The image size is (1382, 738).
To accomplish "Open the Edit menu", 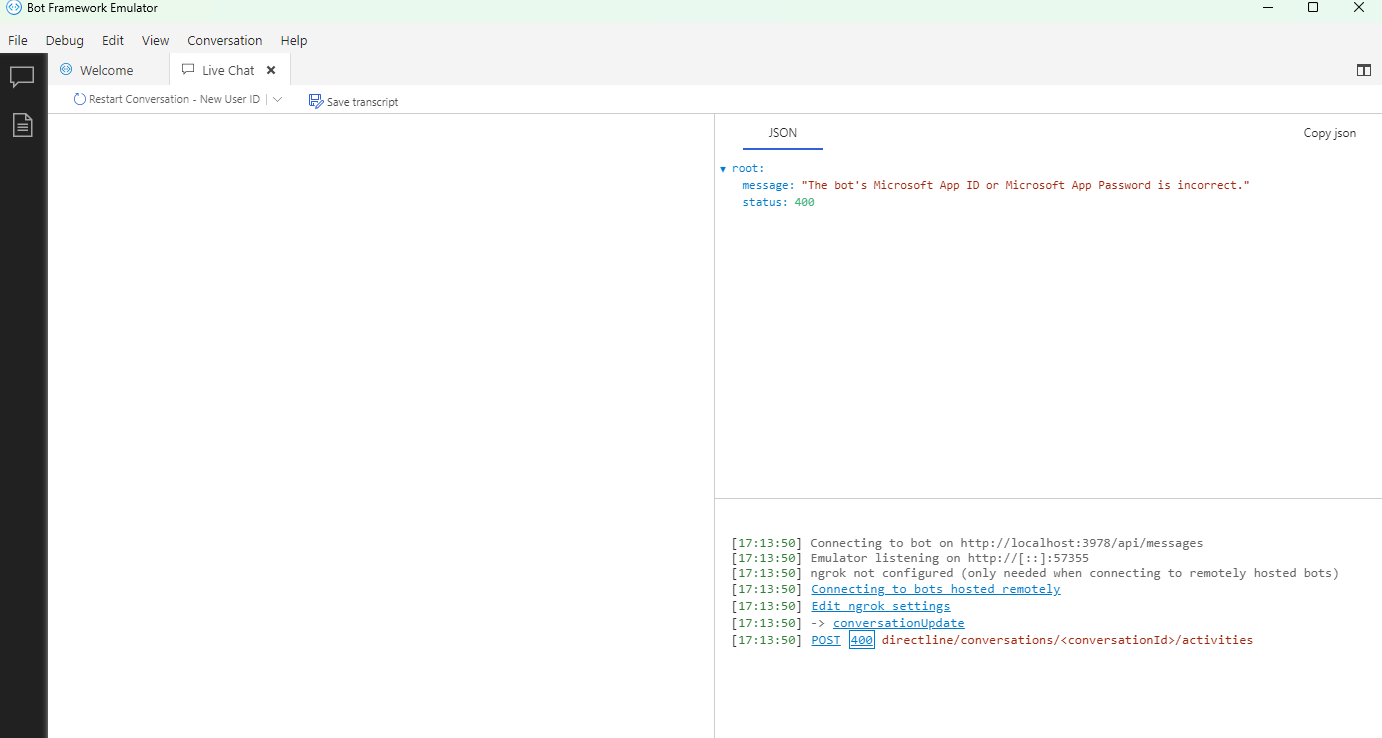I will (x=113, y=41).
